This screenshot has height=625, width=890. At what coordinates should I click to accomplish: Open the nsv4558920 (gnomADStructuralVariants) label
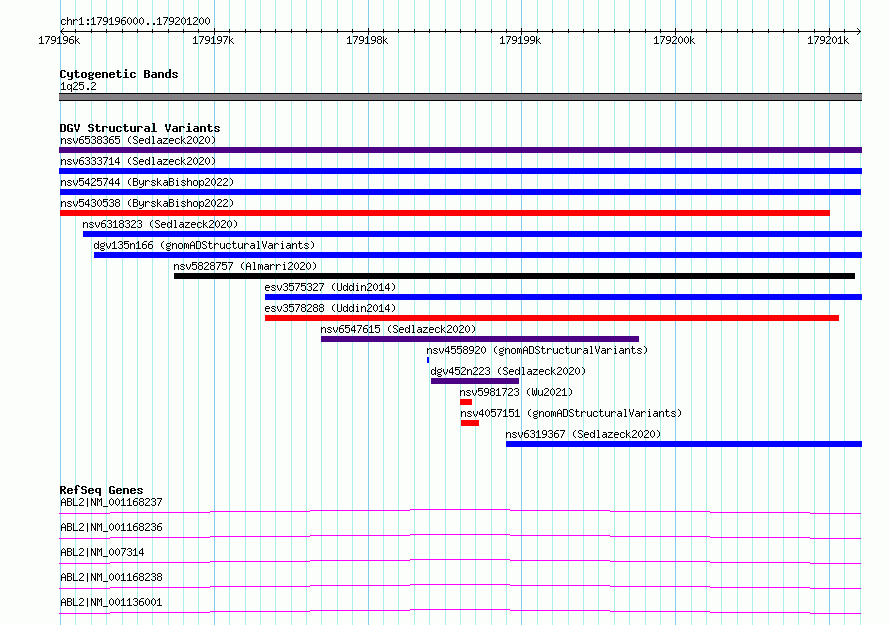(x=537, y=350)
